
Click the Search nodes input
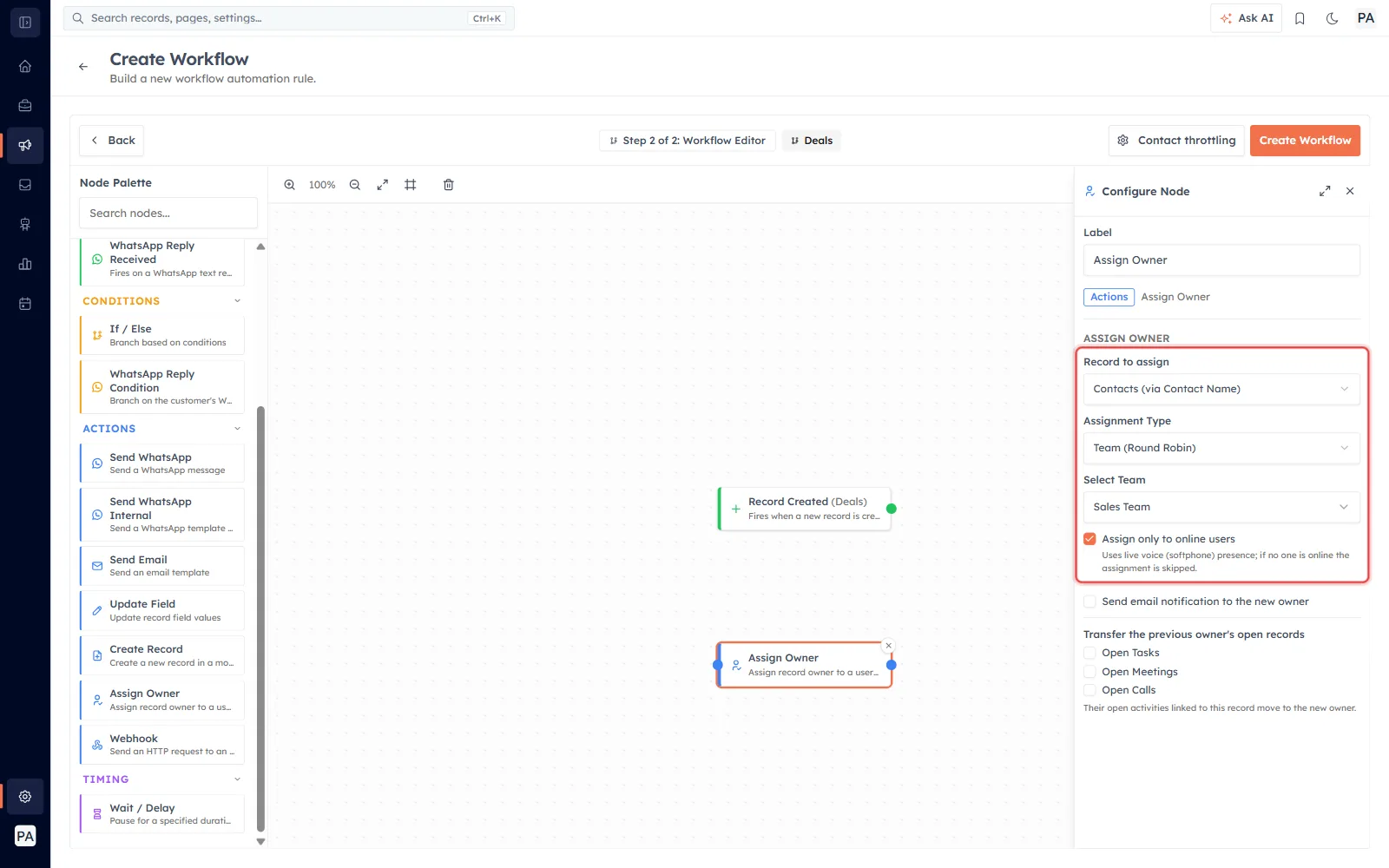click(x=168, y=213)
